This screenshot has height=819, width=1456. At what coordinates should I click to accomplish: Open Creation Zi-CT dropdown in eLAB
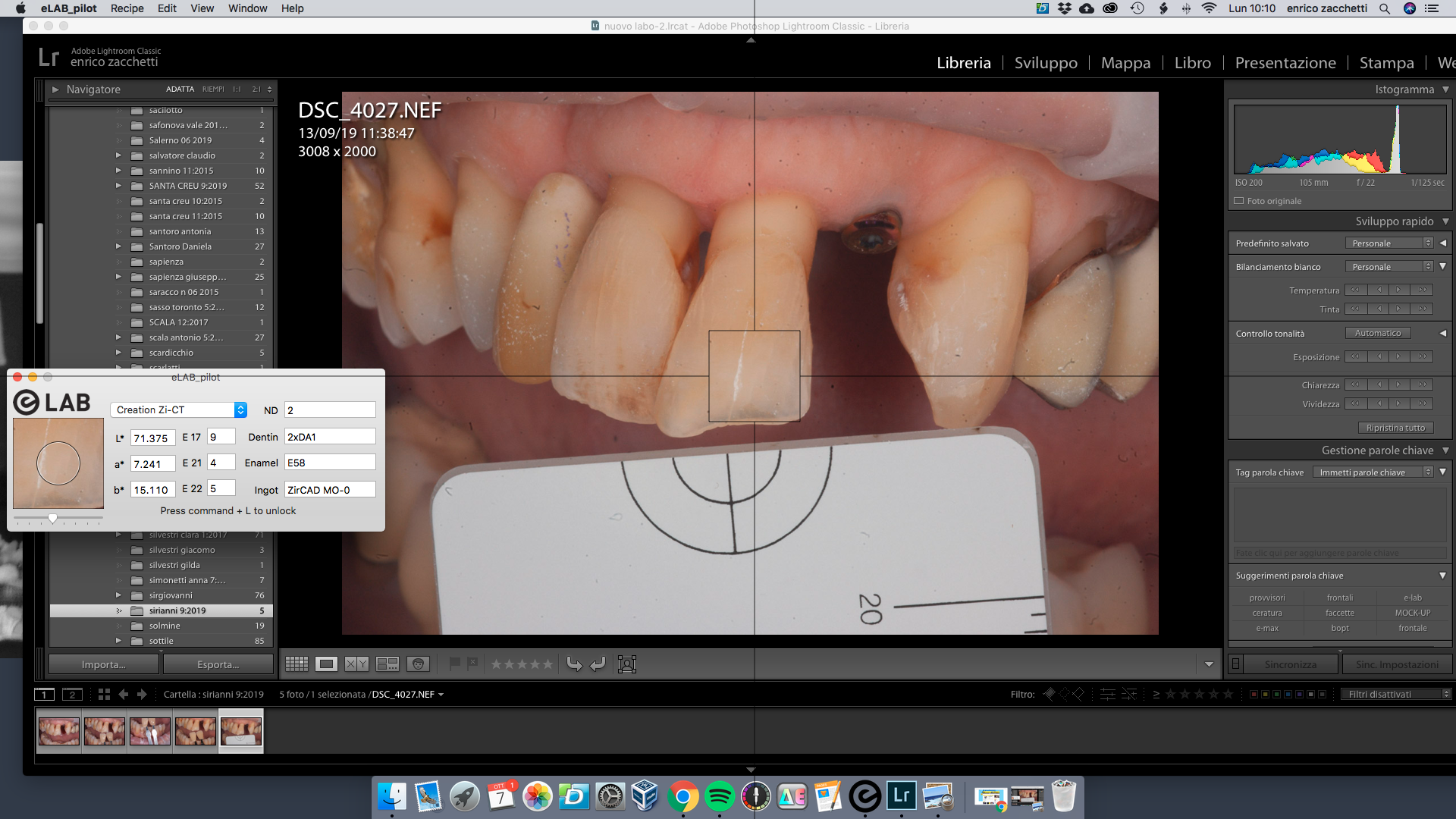click(x=179, y=409)
